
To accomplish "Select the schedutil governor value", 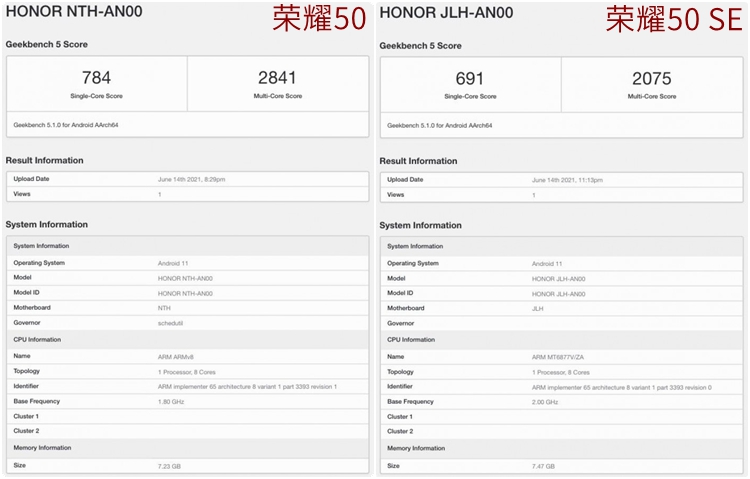I will click(x=170, y=323).
